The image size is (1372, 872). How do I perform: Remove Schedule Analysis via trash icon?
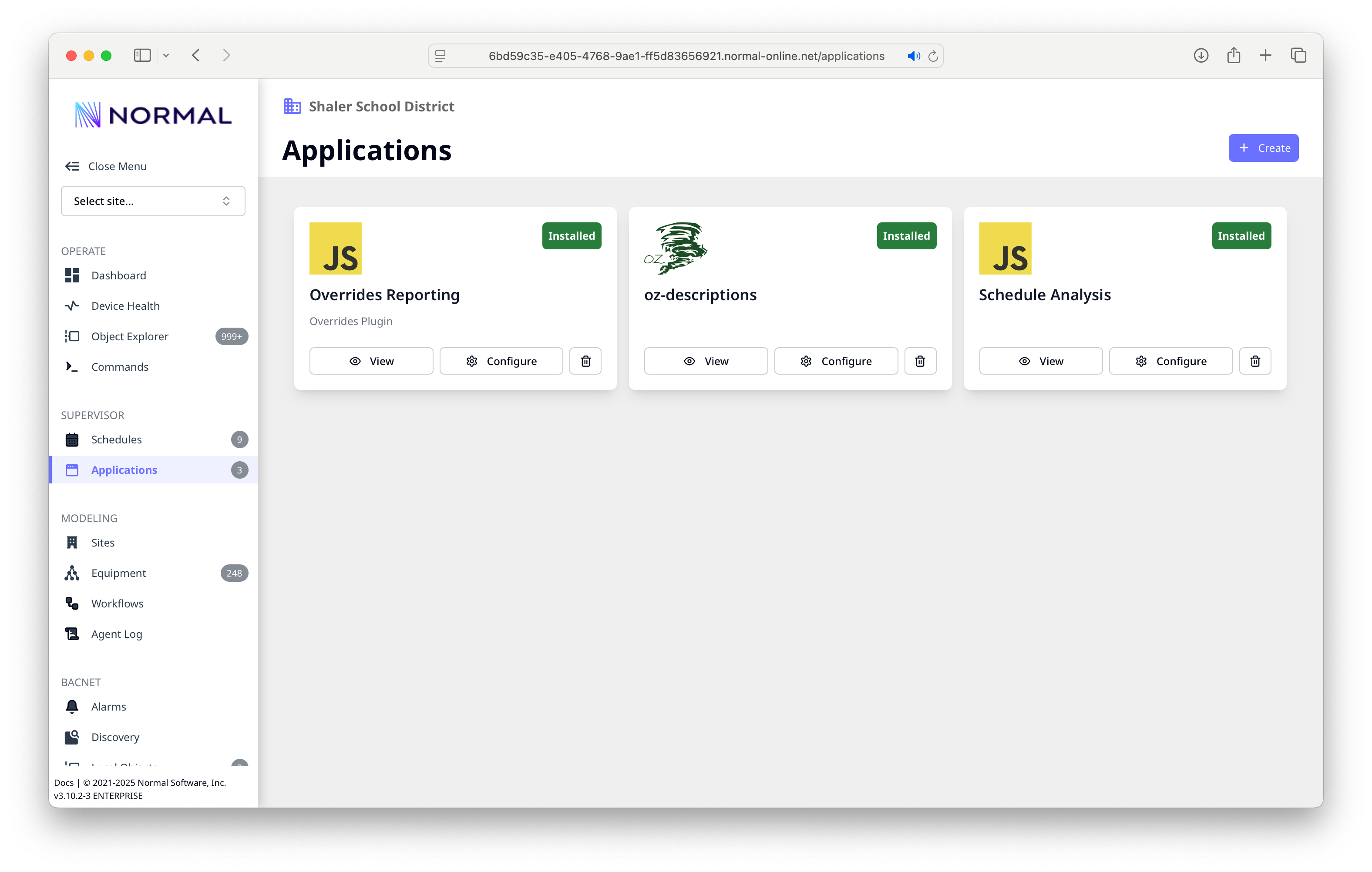tap(1254, 361)
